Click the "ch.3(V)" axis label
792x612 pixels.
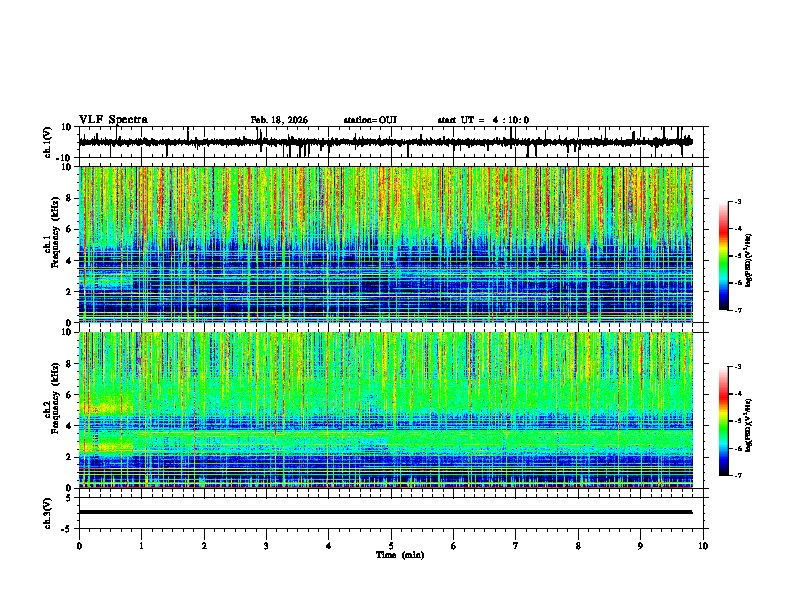[x=47, y=514]
